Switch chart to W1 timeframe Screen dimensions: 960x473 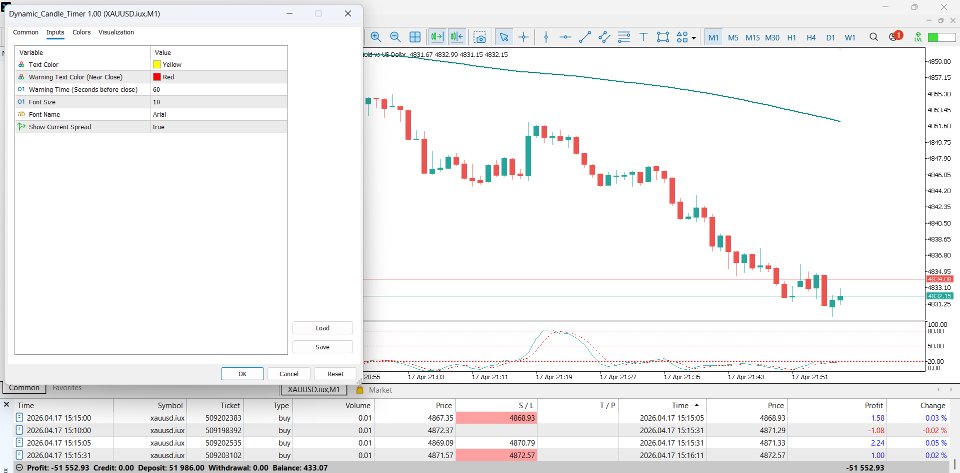850,37
